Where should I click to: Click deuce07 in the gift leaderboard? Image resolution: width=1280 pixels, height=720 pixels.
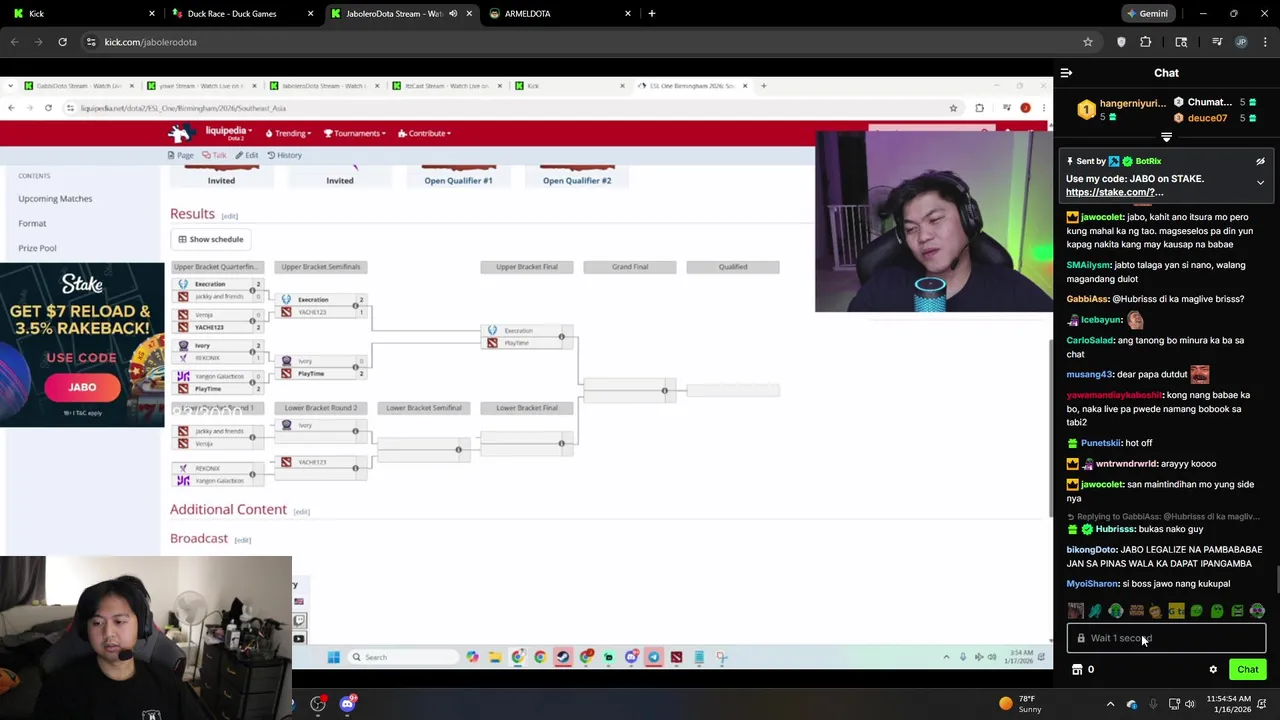[x=1207, y=118]
